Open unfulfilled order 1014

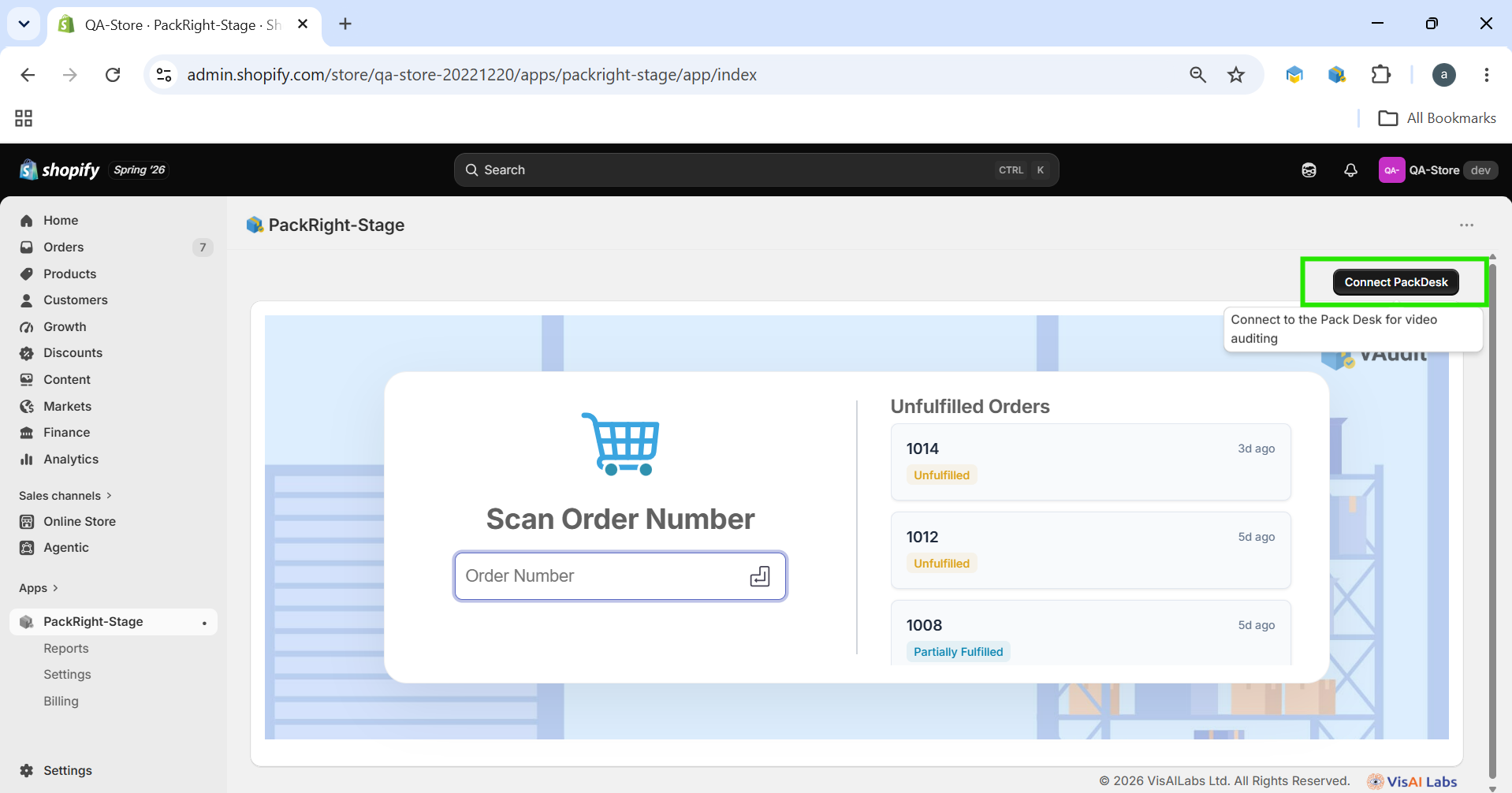[1090, 462]
